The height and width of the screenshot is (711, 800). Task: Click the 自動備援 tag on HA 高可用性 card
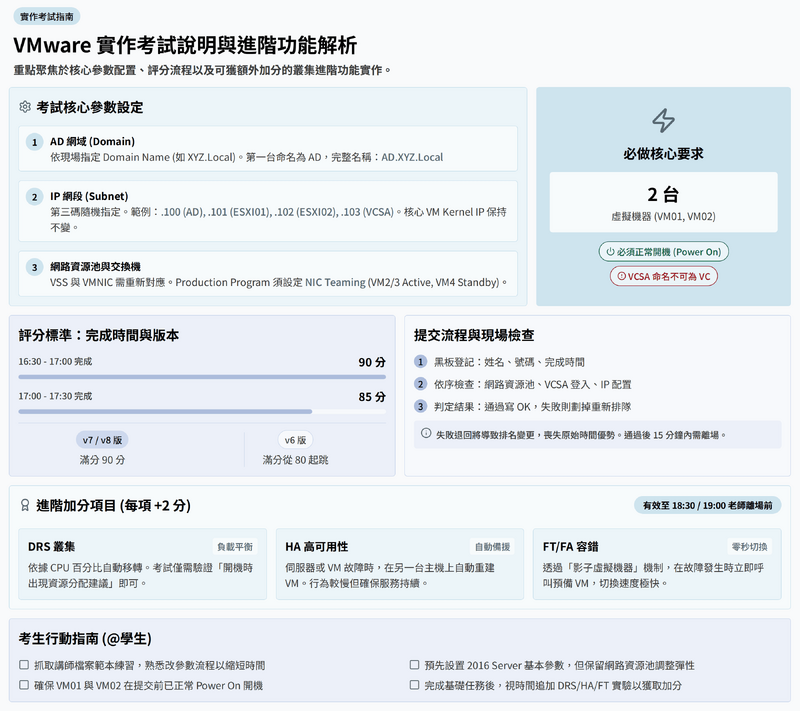coord(493,547)
